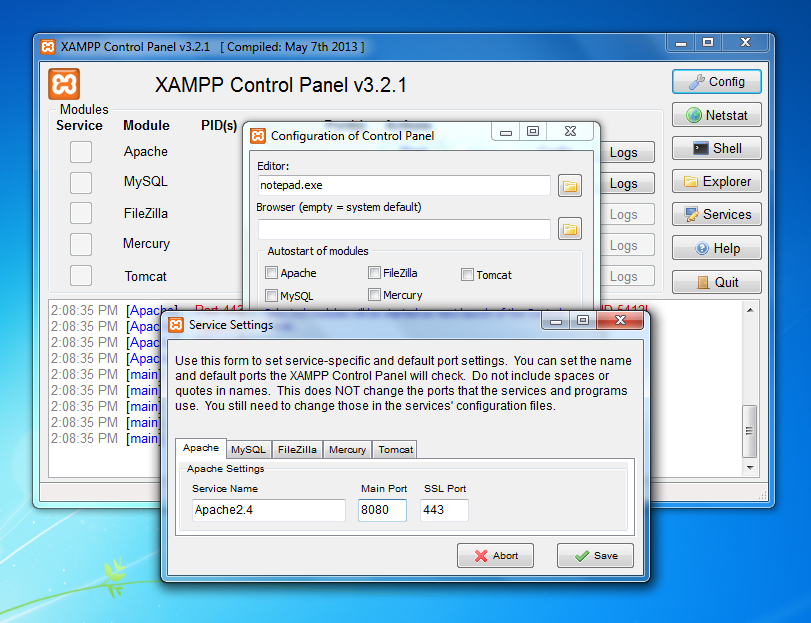Enable FileZilla autostart checkbox
The height and width of the screenshot is (623, 811).
374,272
